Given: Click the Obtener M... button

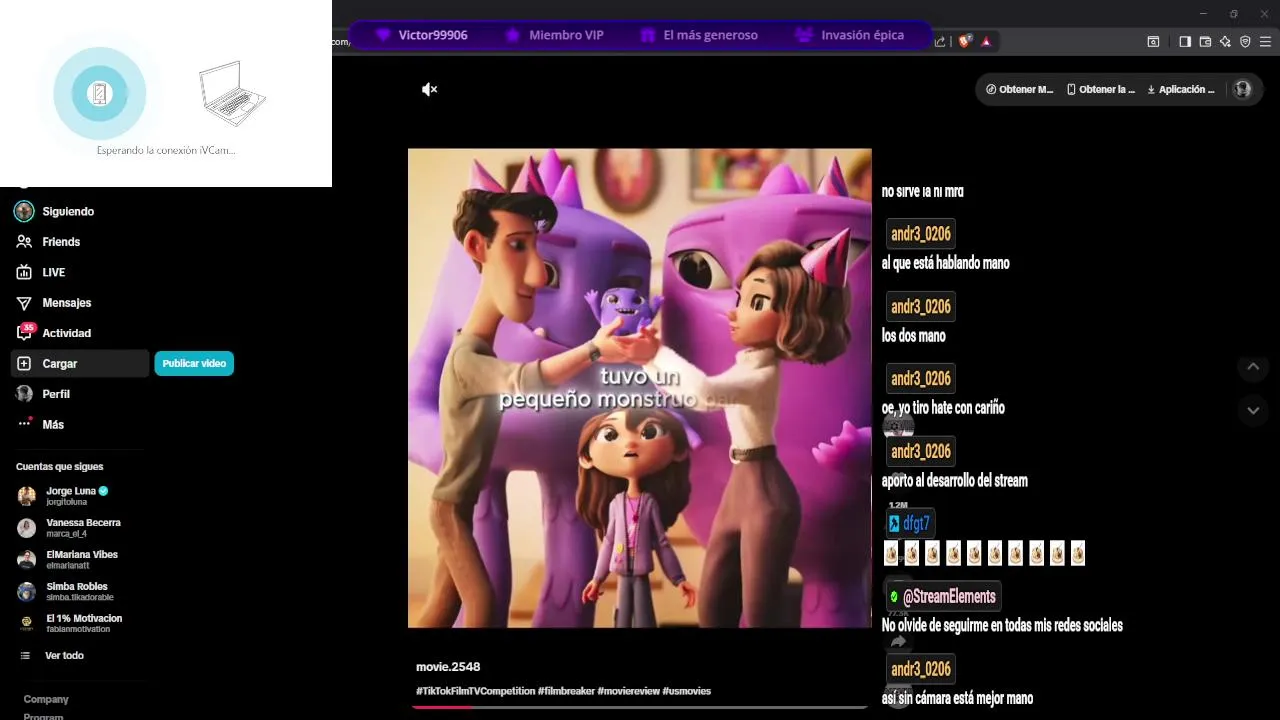Looking at the screenshot, I should pos(1019,89).
